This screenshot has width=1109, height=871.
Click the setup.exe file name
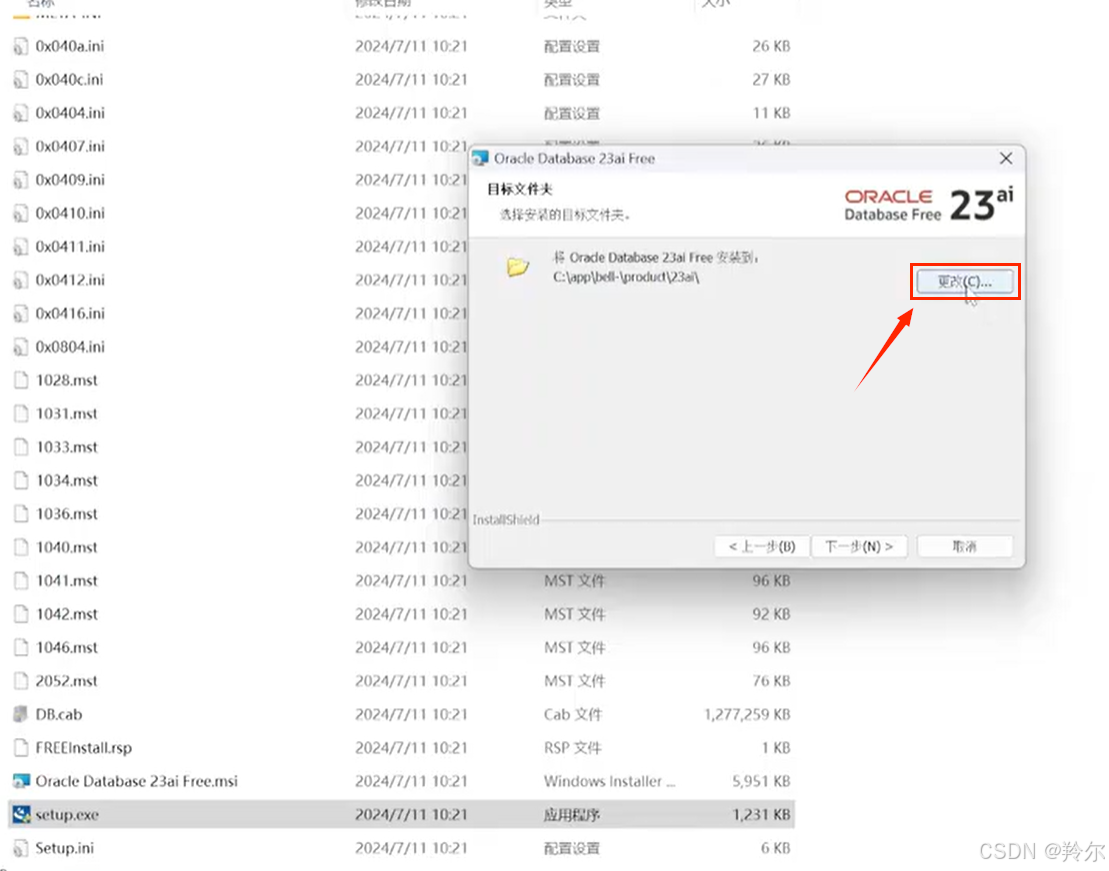click(67, 814)
